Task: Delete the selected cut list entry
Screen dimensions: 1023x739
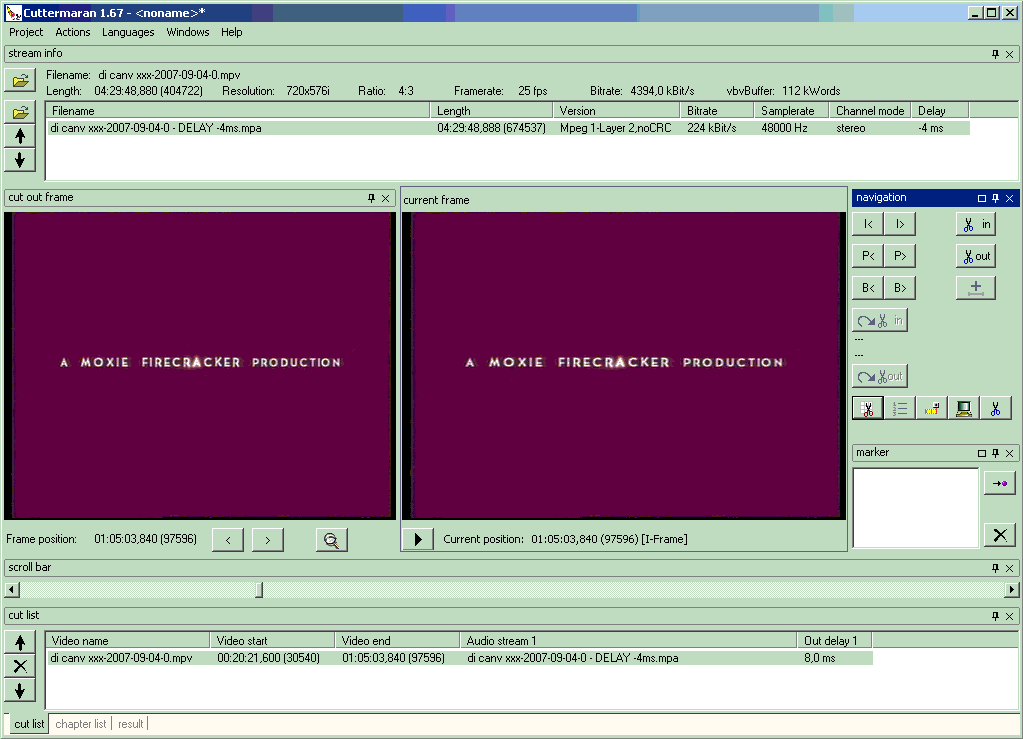Action: pos(20,666)
